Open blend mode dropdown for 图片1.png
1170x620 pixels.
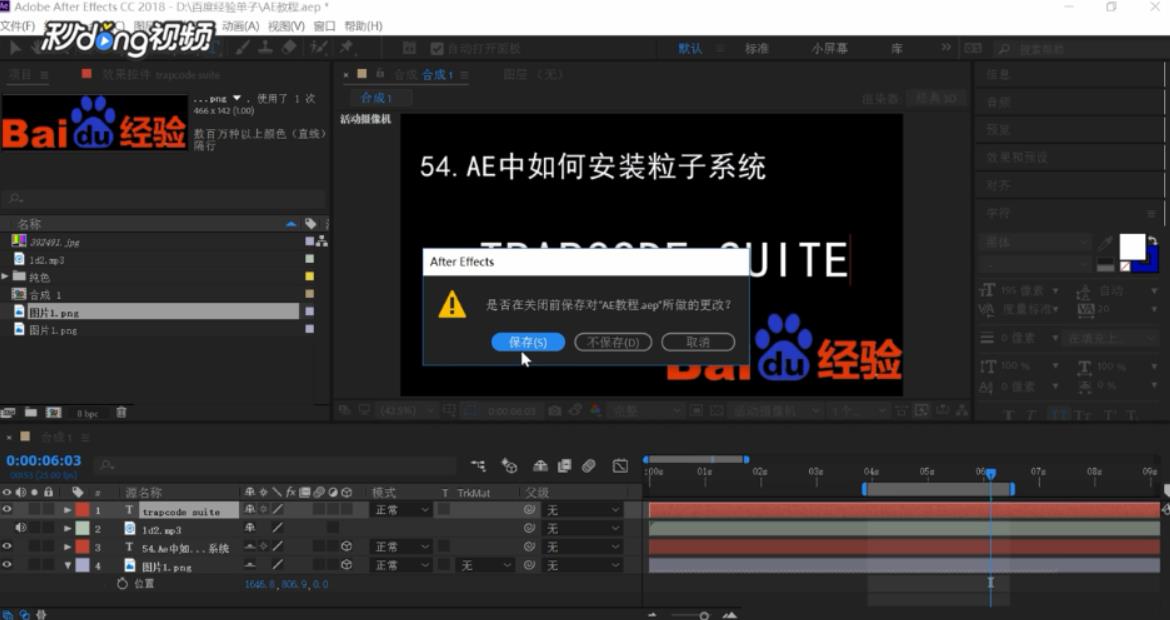pyautogui.click(x=401, y=566)
